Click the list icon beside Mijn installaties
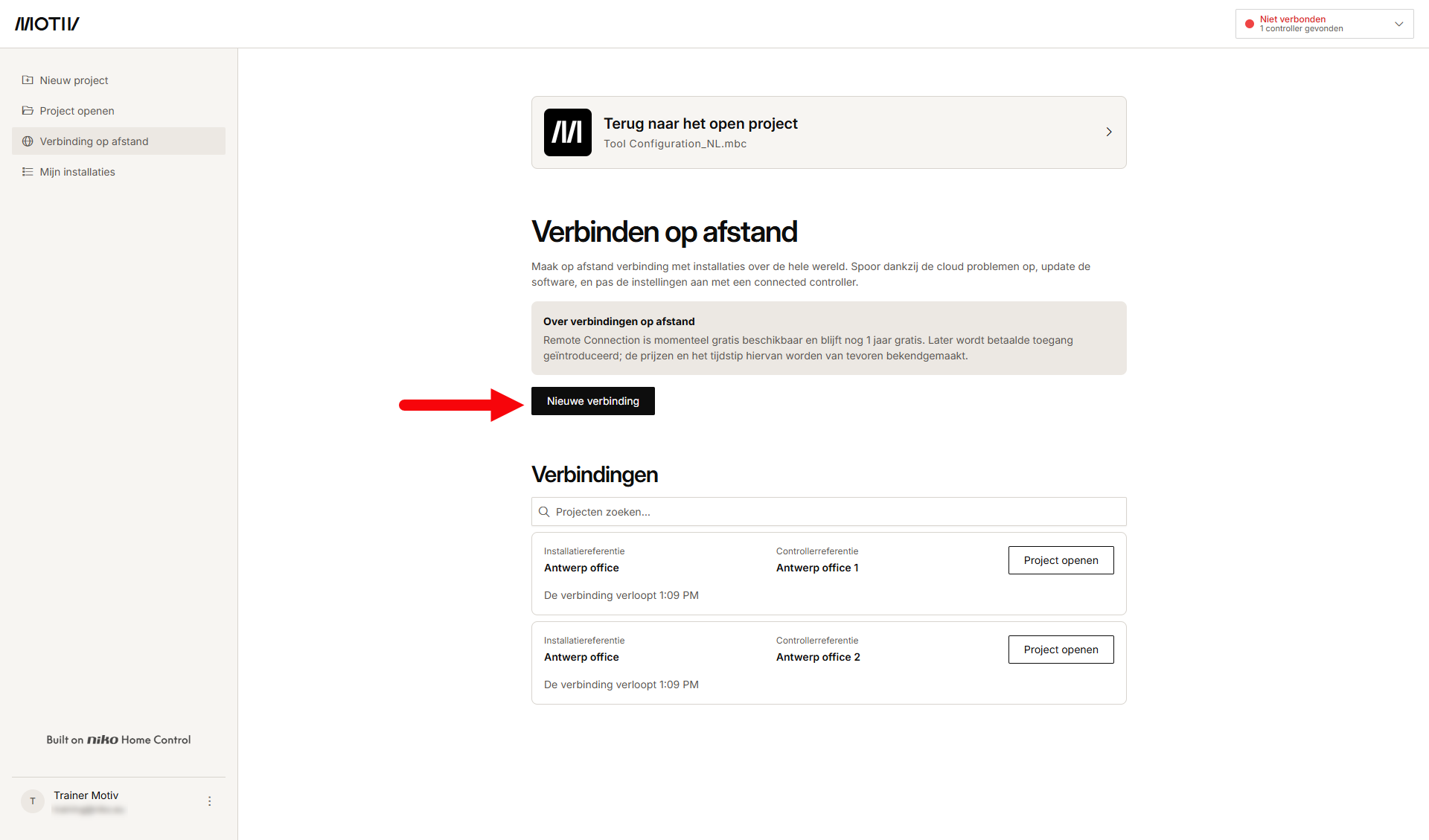This screenshot has width=1429, height=840. click(28, 172)
